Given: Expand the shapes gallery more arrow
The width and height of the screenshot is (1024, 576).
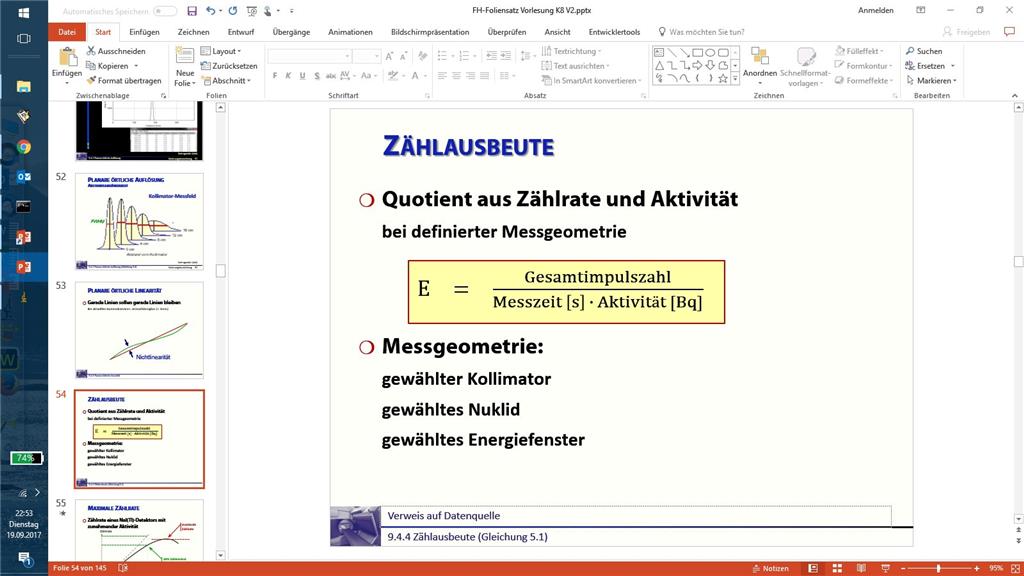Looking at the screenshot, I should (735, 79).
